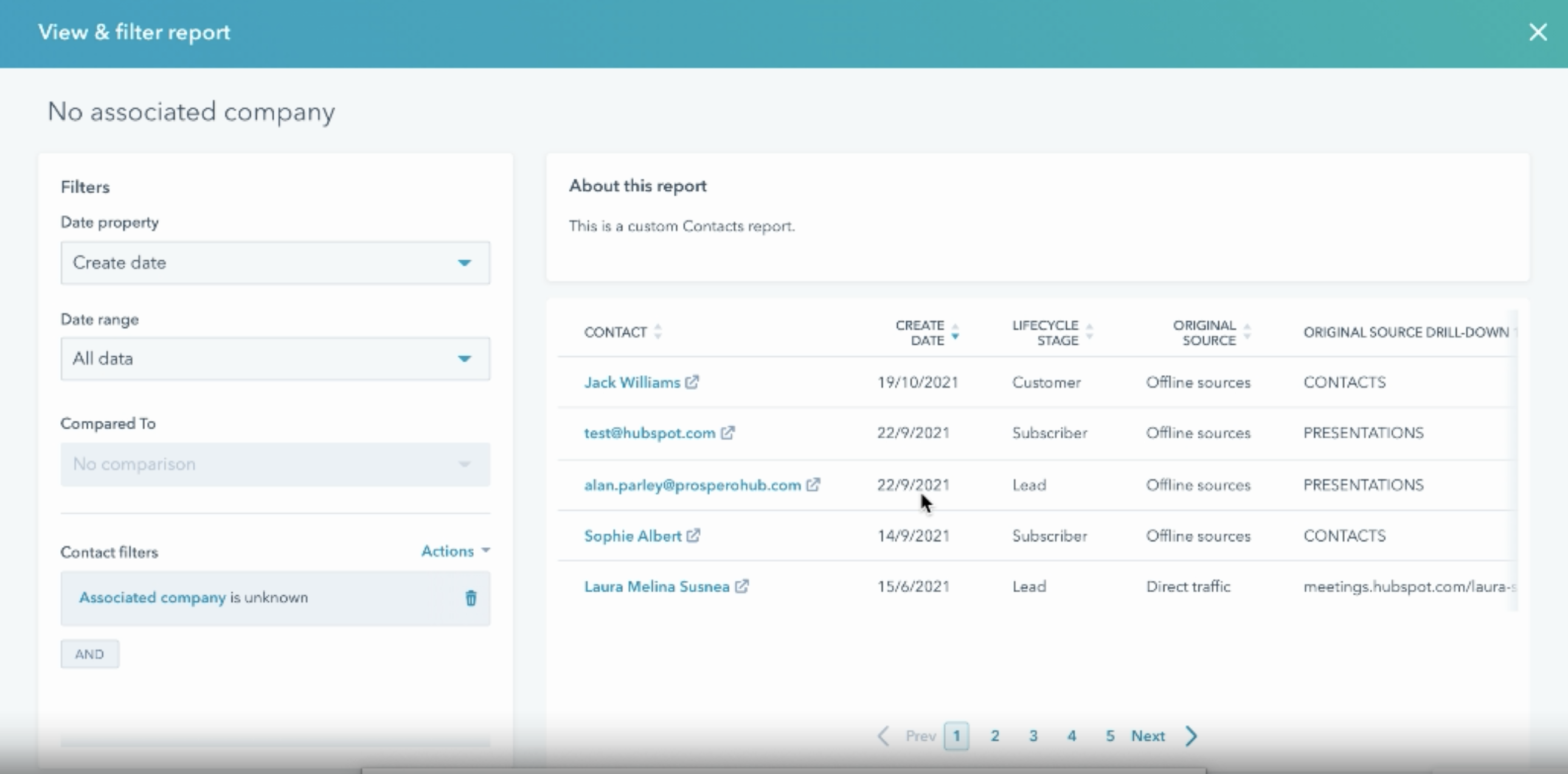Go to page 3 of results
This screenshot has height=774, width=1568.
[1033, 736]
